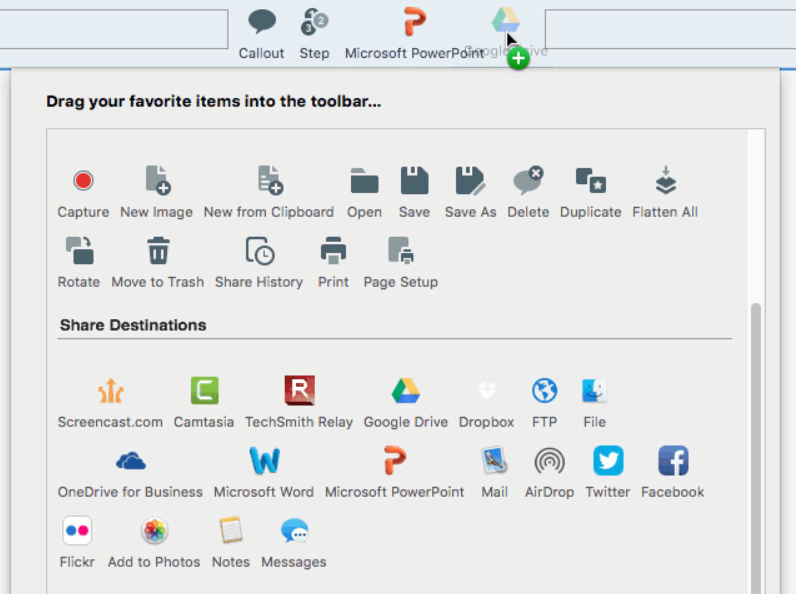Click the Callout tool in the toolbar
Image resolution: width=796 pixels, height=594 pixels.
261,34
